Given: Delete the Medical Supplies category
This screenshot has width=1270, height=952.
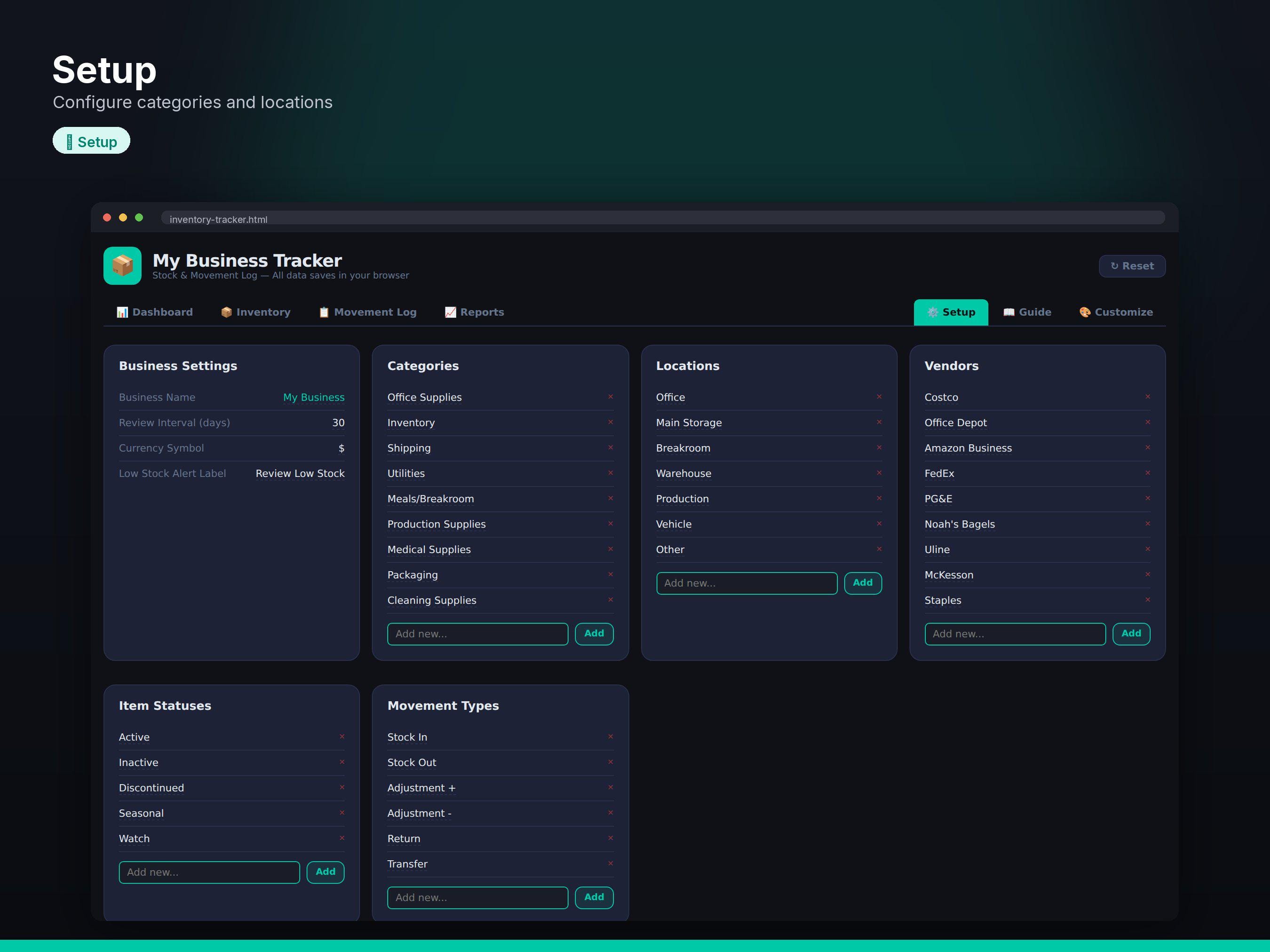Looking at the screenshot, I should (611, 549).
